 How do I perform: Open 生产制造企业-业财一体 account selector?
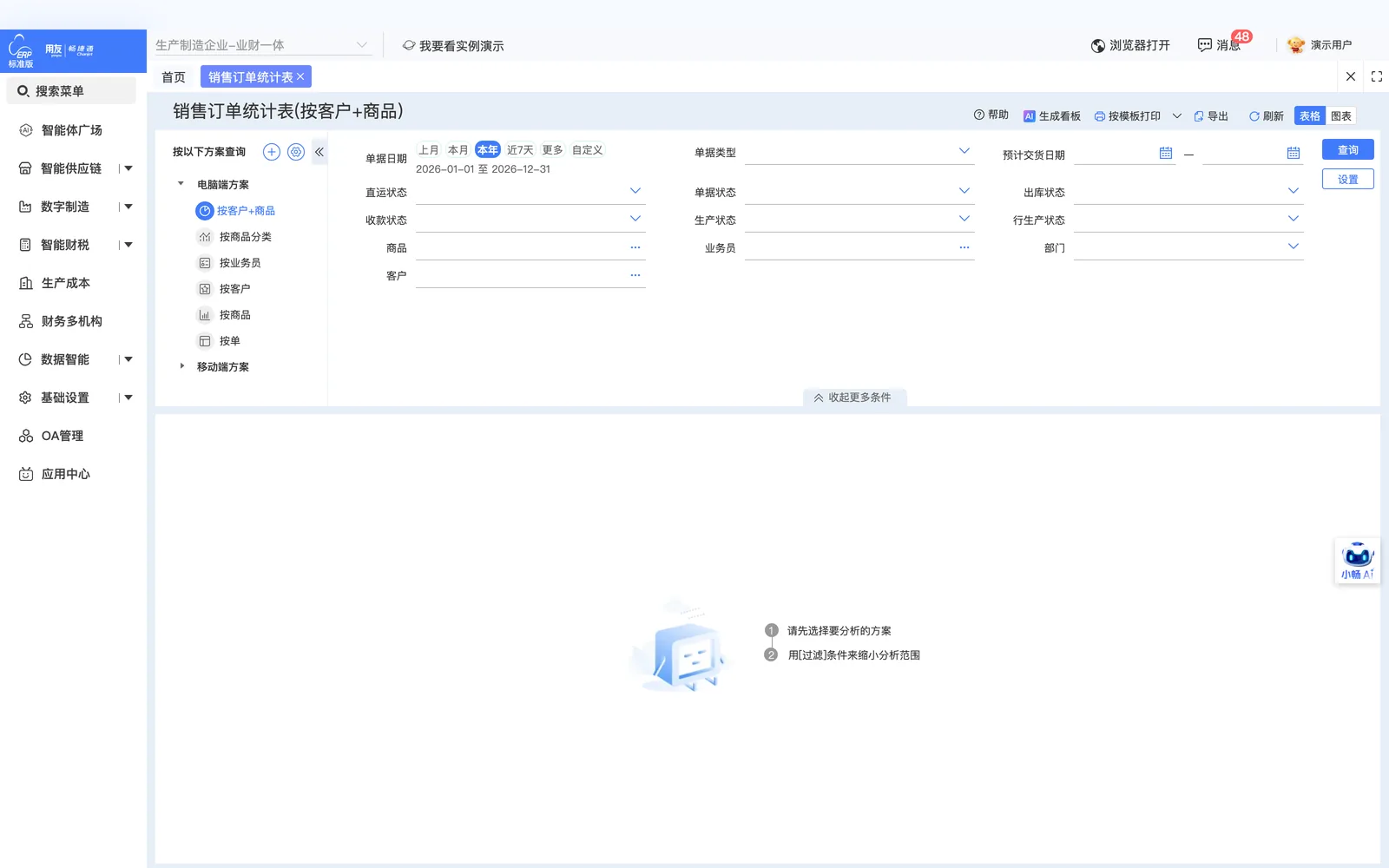point(262,45)
